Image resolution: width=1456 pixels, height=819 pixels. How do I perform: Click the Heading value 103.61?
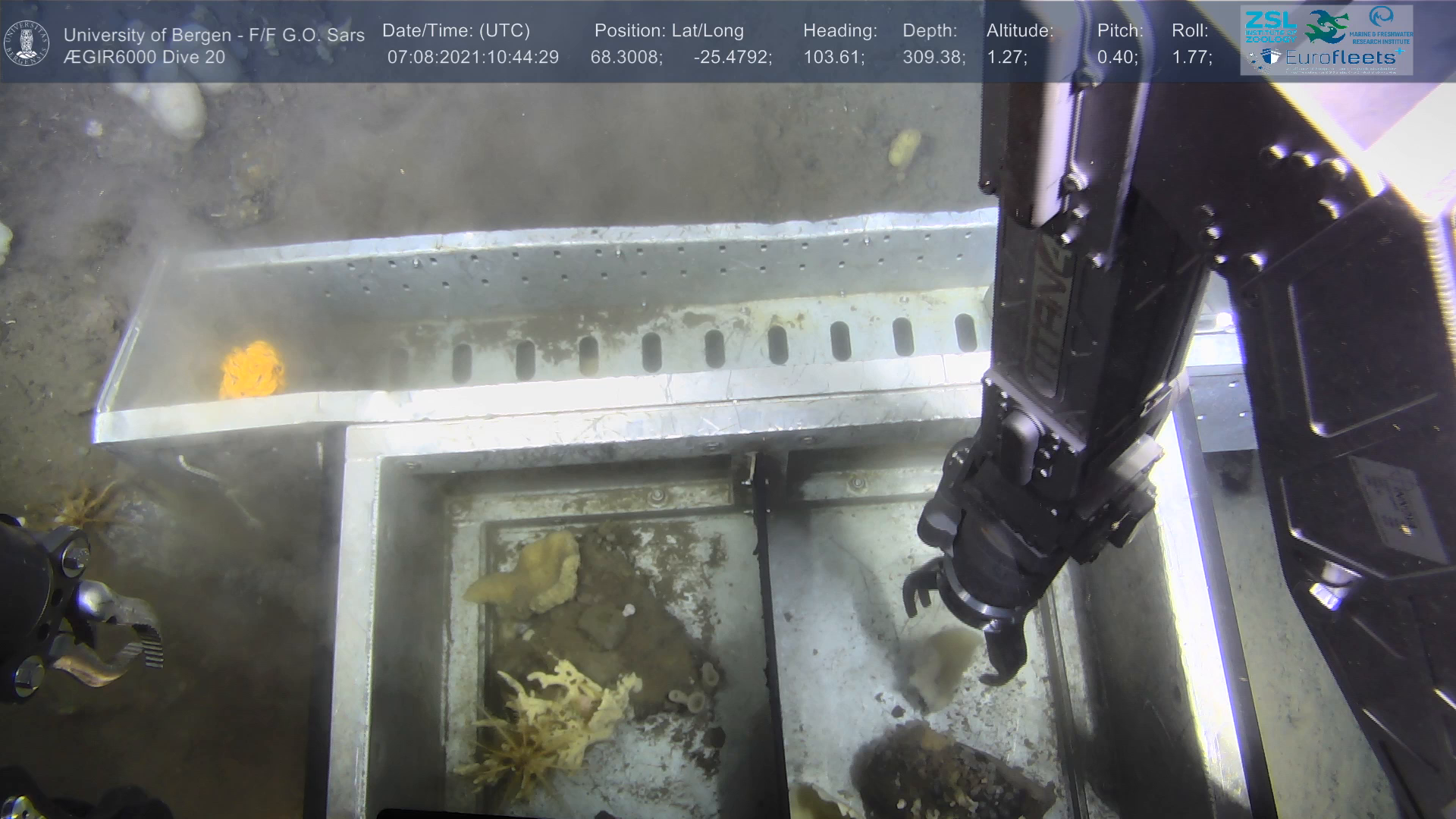pyautogui.click(x=833, y=58)
